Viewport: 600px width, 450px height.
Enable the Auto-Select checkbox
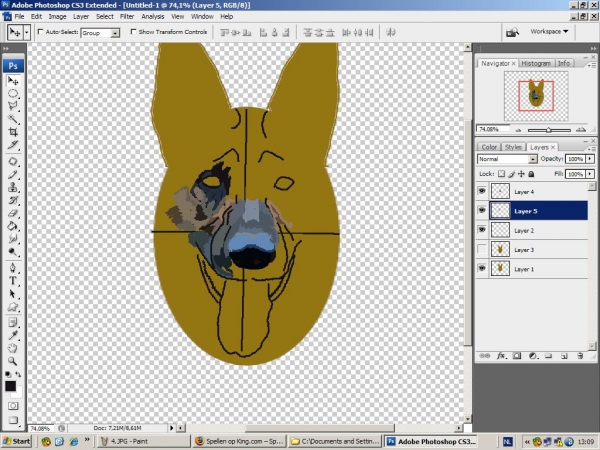(40, 32)
